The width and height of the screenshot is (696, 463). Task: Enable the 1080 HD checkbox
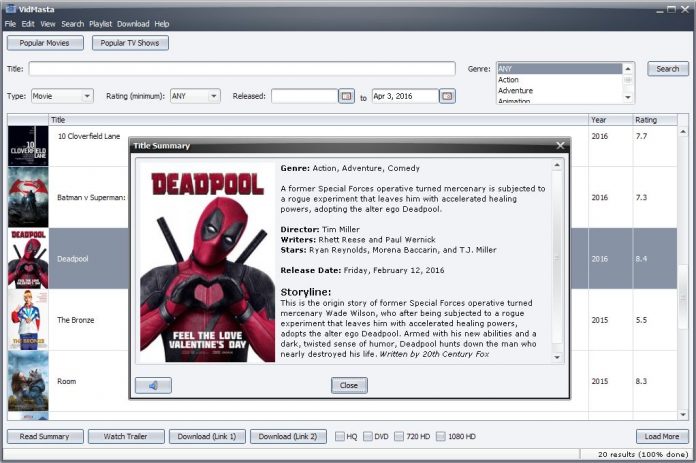click(x=440, y=436)
